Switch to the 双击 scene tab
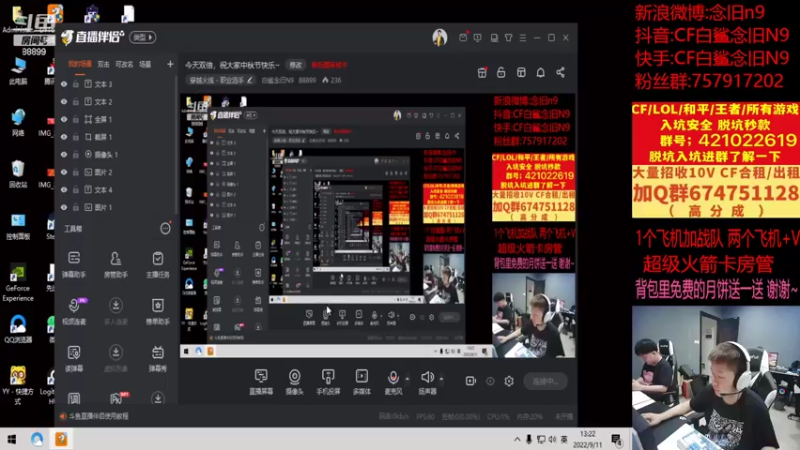Screen dimensions: 800x450 [104, 64]
